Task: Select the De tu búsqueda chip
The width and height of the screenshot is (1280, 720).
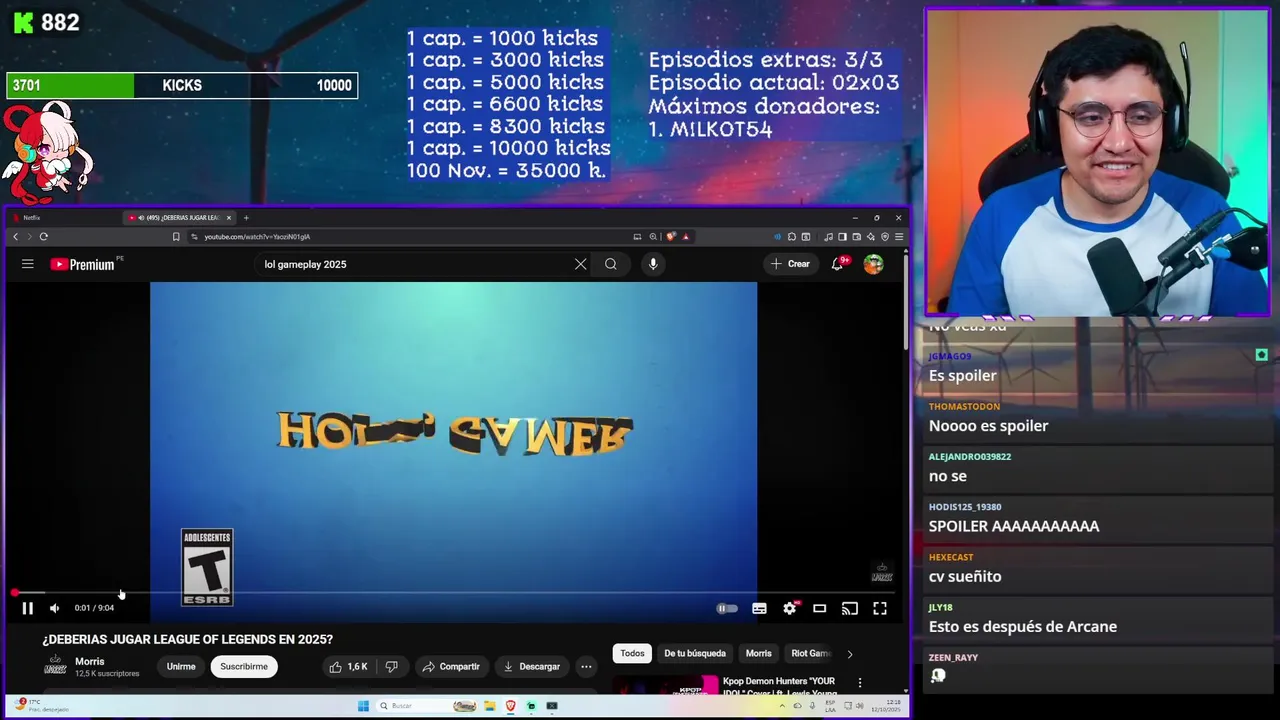Action: click(695, 654)
